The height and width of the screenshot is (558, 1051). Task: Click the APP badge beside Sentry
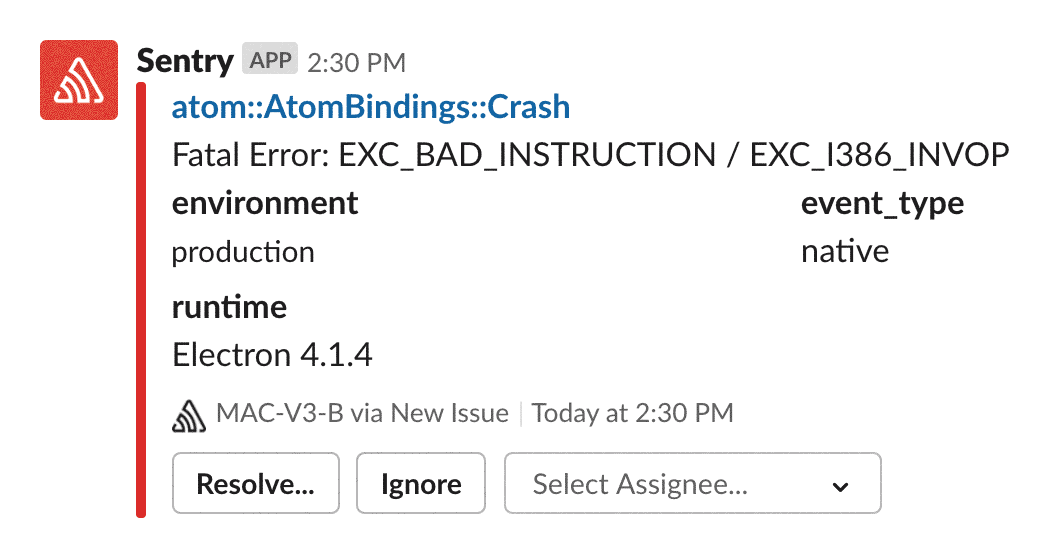270,61
